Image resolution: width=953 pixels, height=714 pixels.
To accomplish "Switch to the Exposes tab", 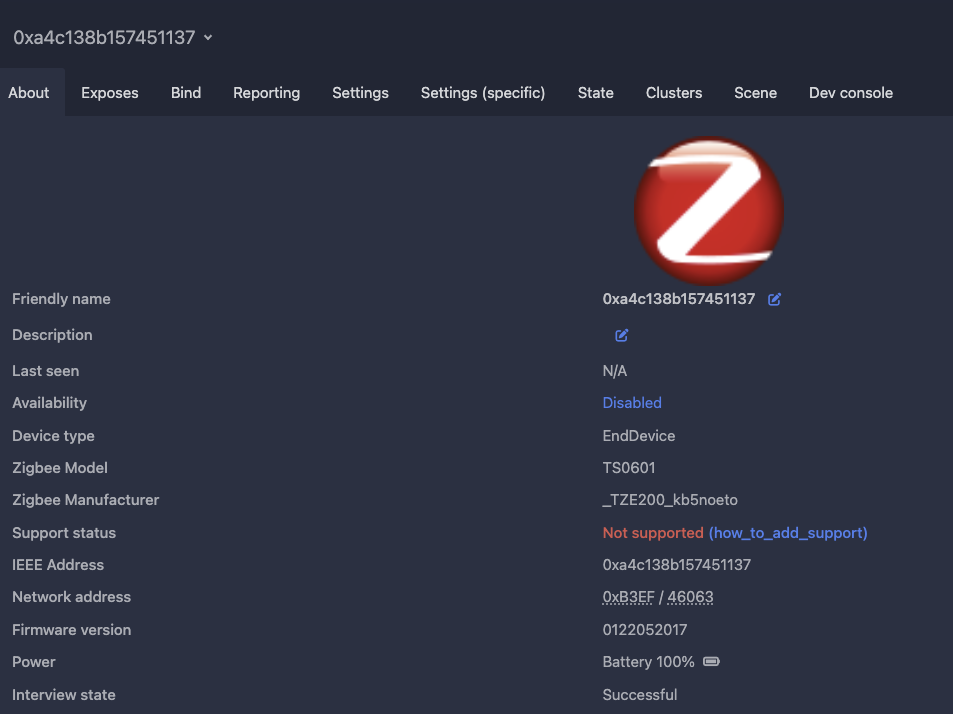I will [110, 92].
